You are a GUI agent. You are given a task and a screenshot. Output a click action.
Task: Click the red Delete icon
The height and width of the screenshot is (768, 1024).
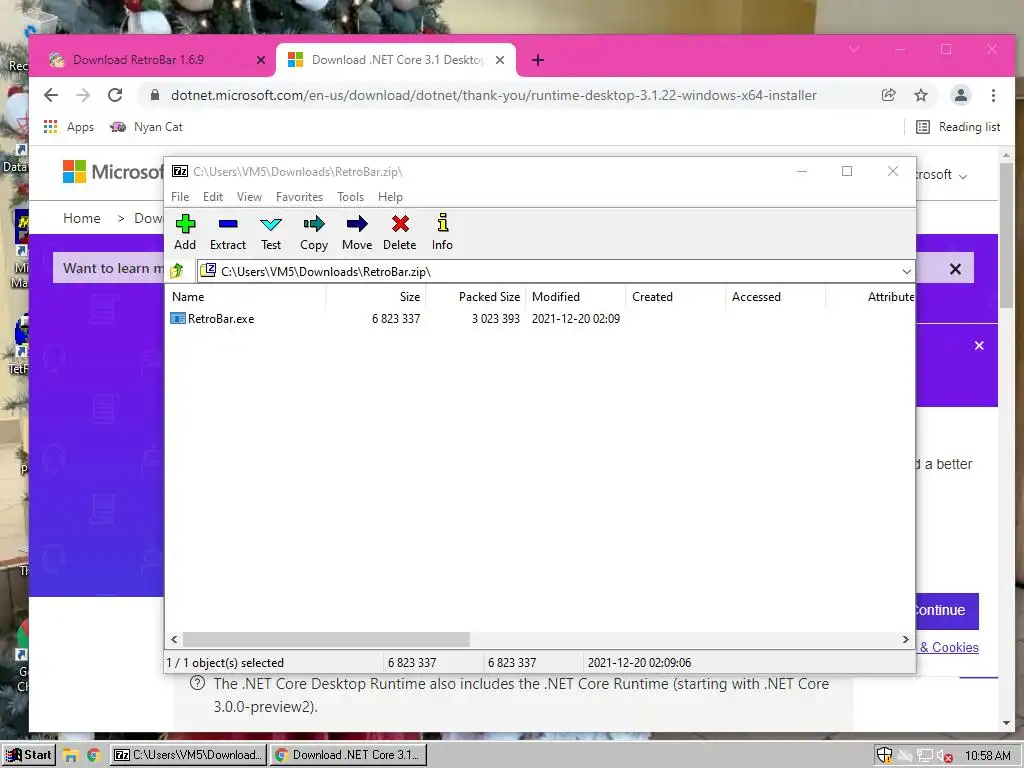[x=400, y=232]
